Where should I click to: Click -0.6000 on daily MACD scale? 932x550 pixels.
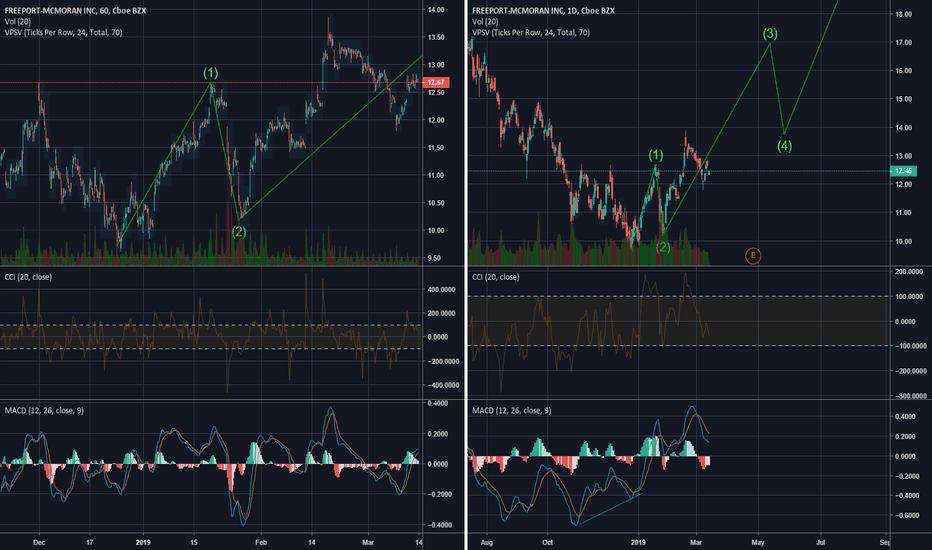pos(904,516)
